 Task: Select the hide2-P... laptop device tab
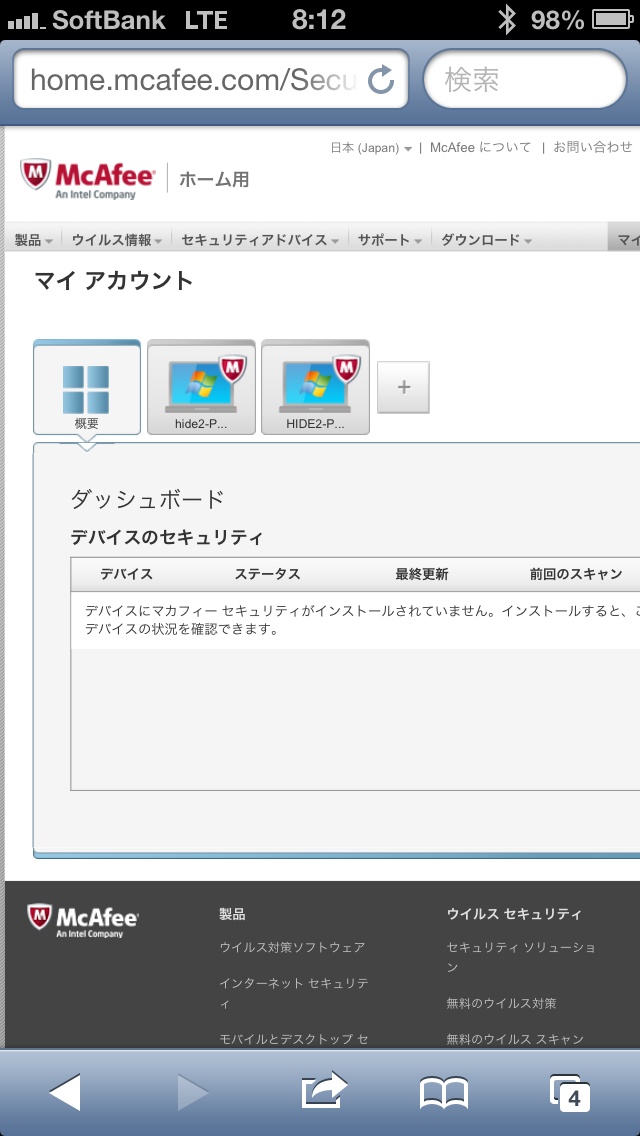[201, 387]
